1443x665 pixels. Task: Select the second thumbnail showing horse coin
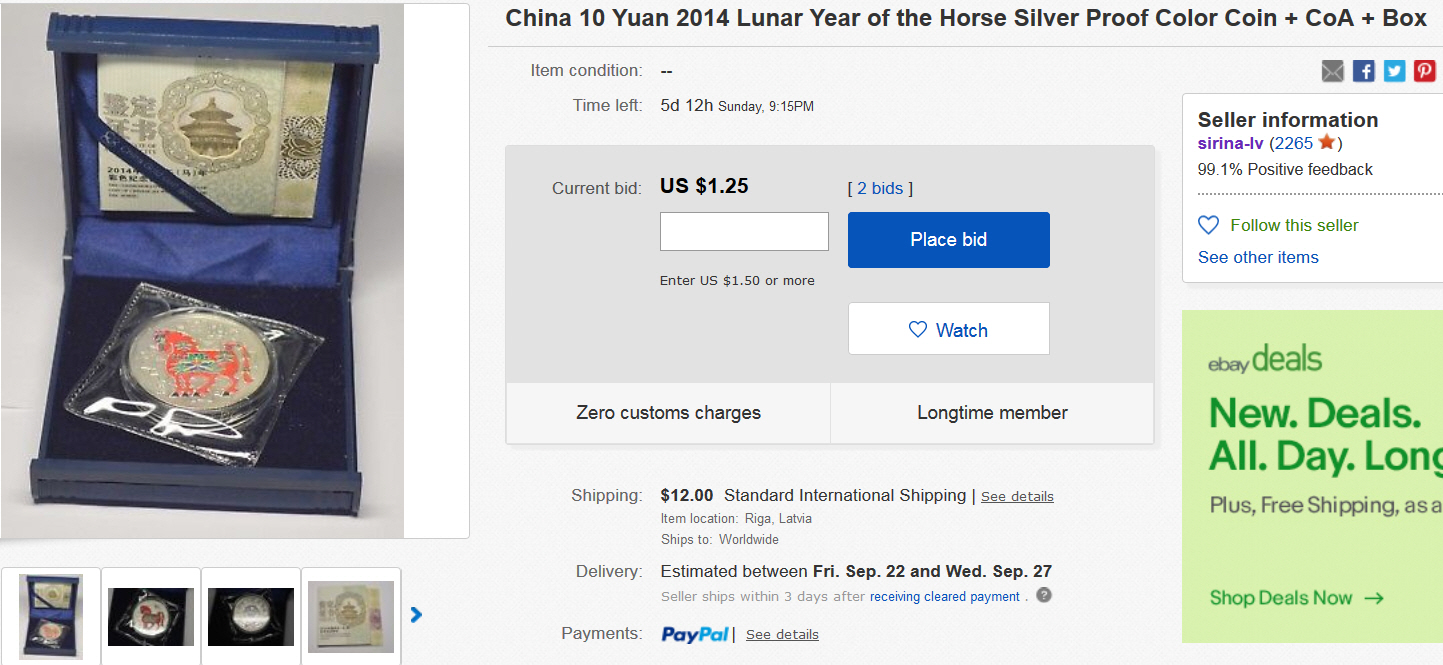coord(151,616)
